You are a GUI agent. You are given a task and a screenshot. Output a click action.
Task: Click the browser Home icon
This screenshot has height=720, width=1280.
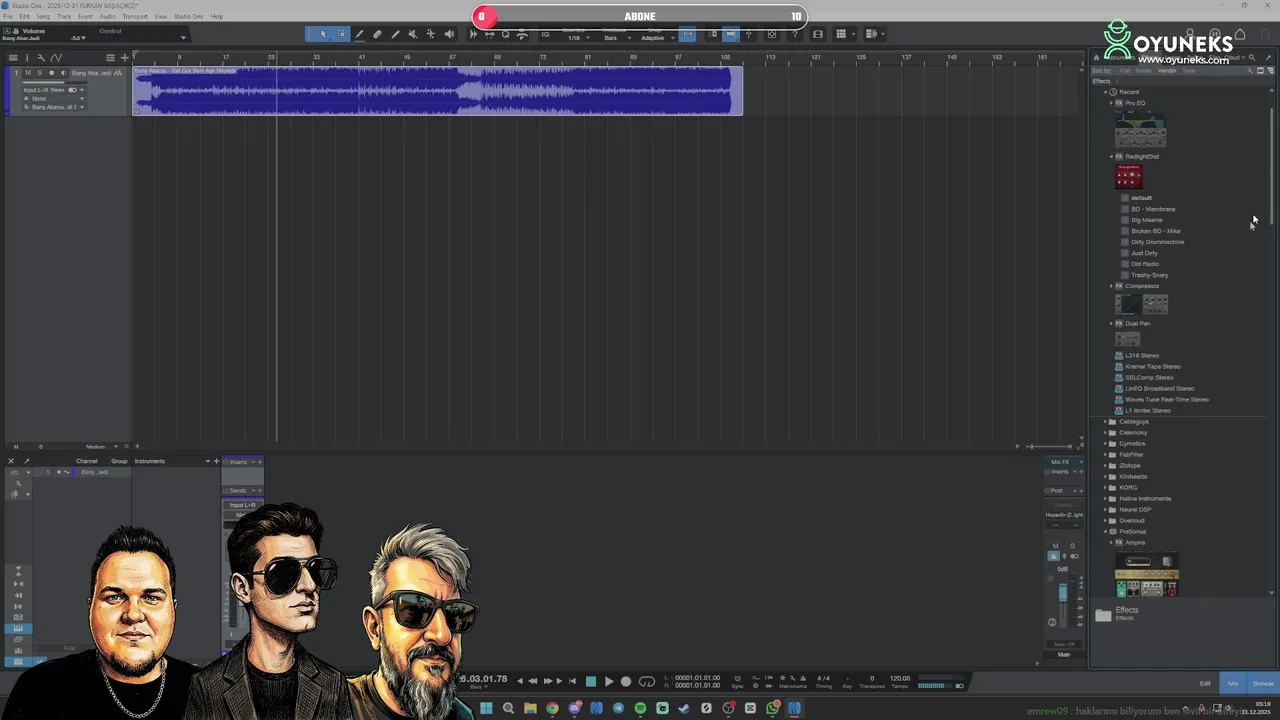coord(1096,57)
